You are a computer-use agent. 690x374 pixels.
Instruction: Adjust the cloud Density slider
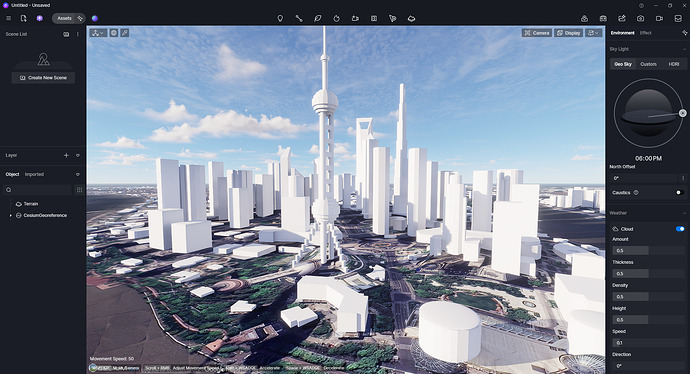click(x=648, y=297)
